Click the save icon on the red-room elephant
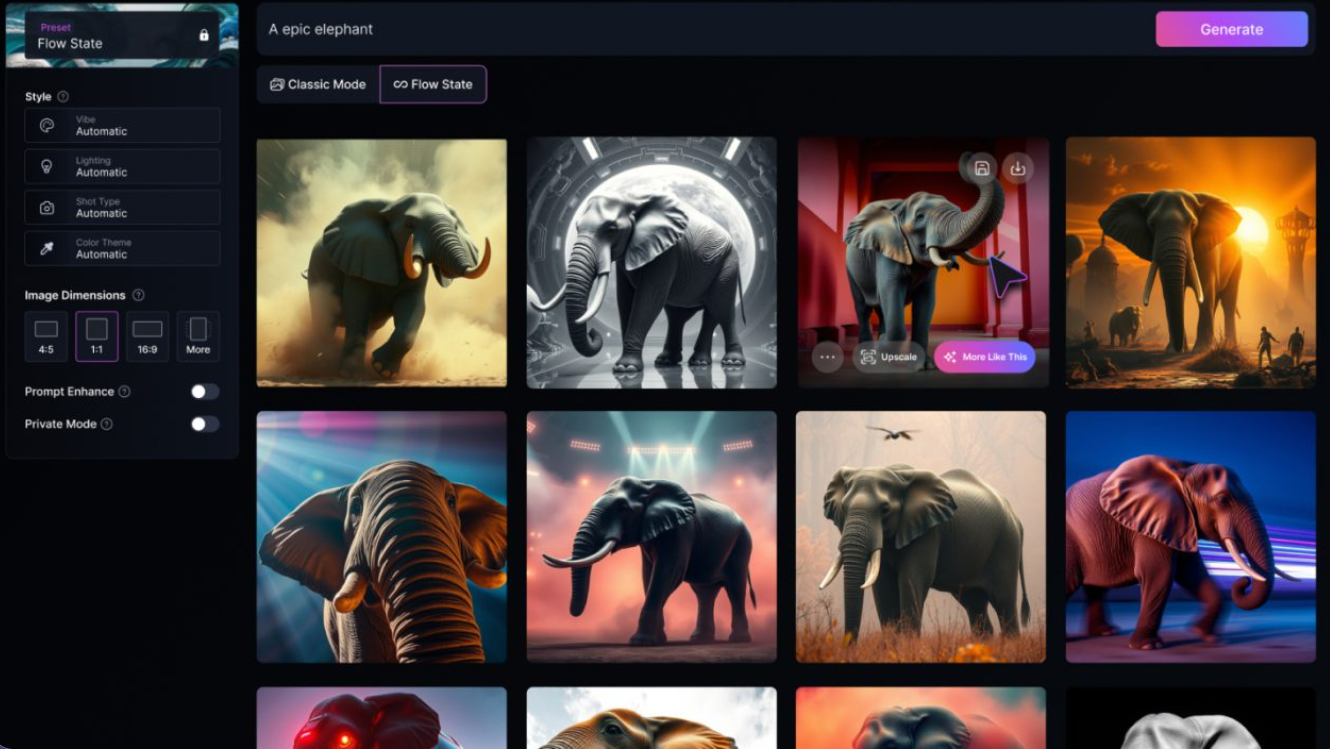Screen dimensions: 1330x749 (x=981, y=168)
